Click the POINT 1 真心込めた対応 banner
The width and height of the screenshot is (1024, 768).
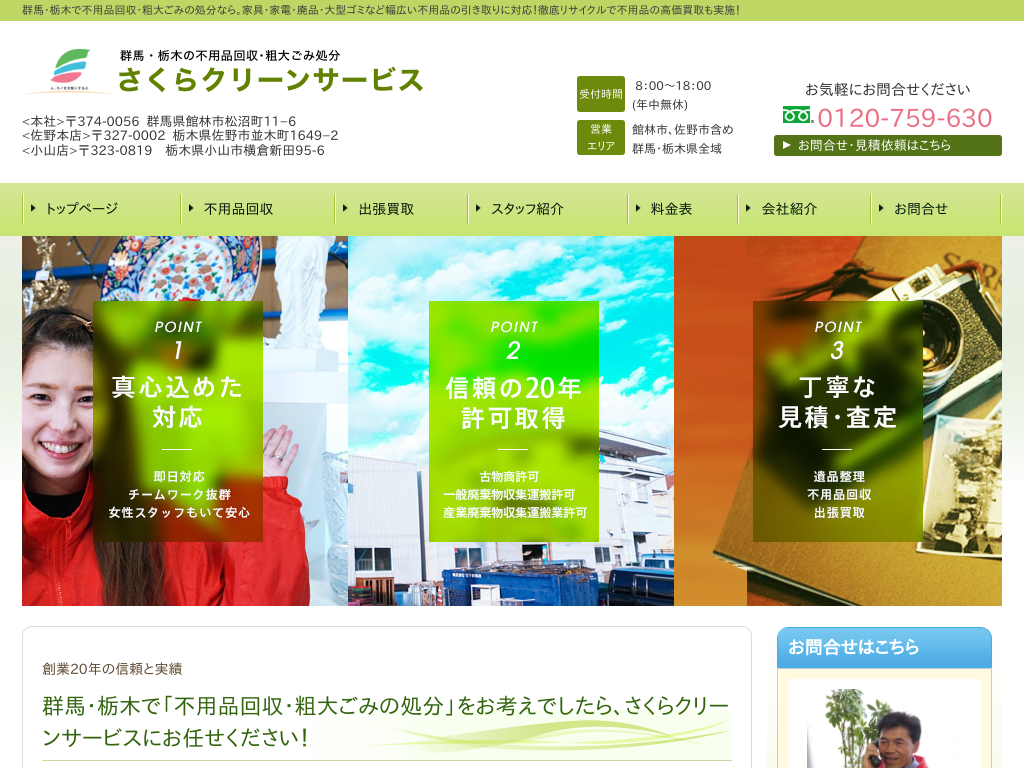pos(178,421)
